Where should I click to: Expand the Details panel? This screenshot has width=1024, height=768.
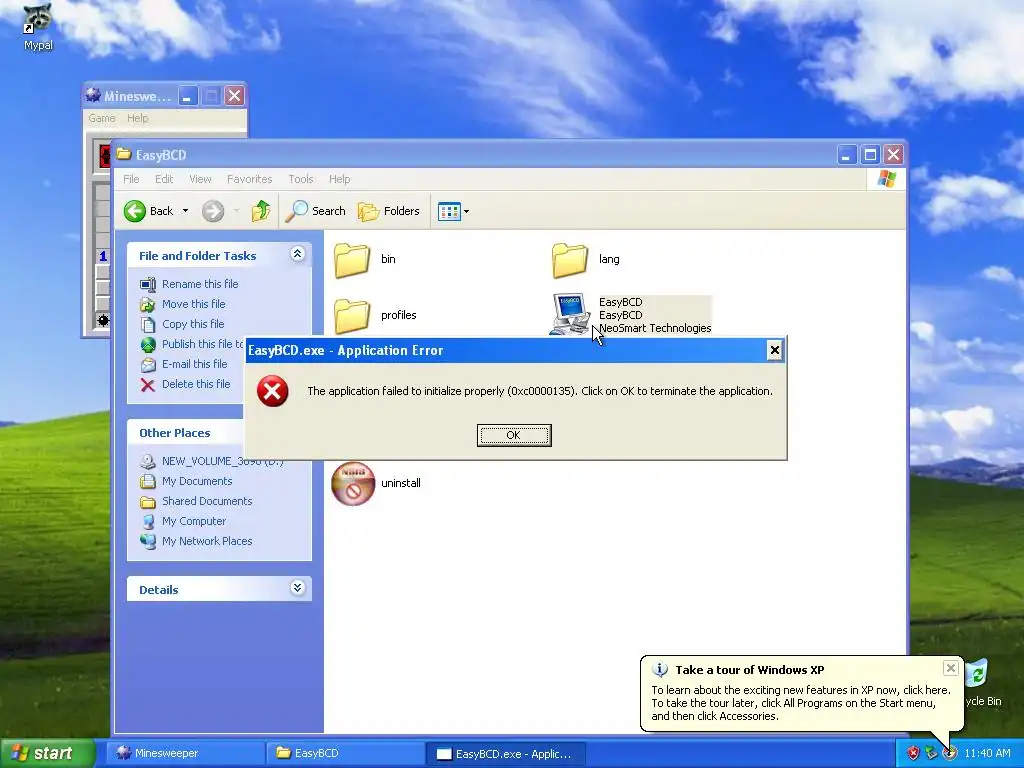click(297, 588)
